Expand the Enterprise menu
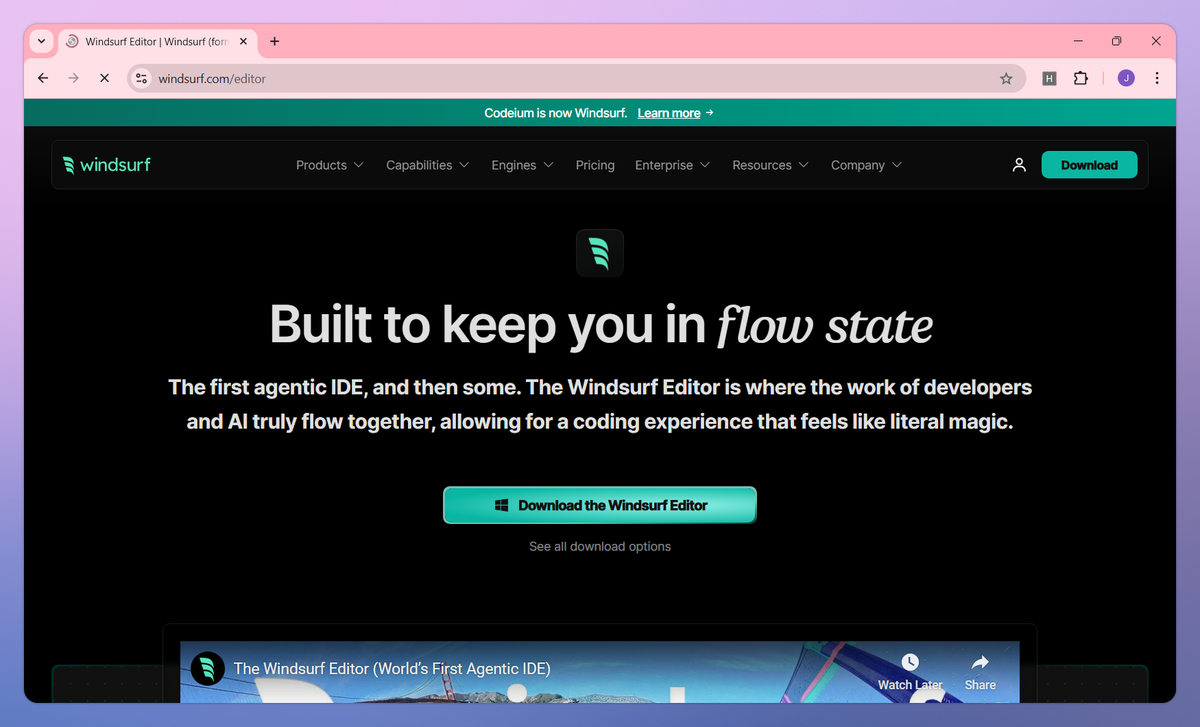 (673, 165)
